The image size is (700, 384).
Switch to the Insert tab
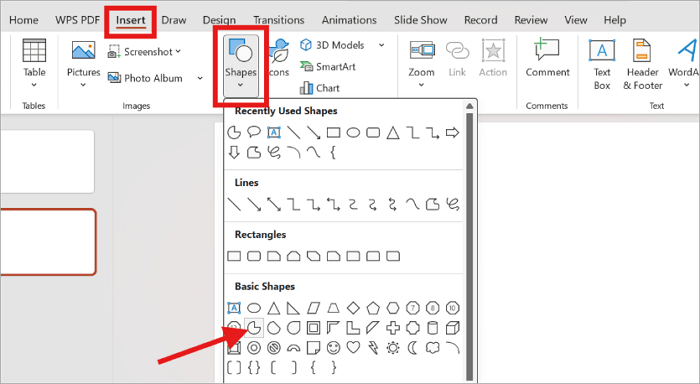(130, 20)
